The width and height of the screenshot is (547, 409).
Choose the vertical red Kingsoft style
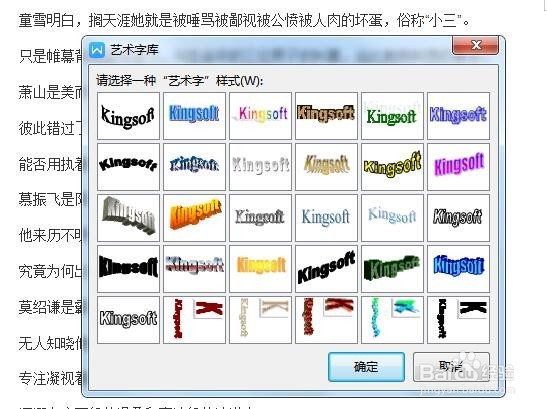click(x=194, y=320)
